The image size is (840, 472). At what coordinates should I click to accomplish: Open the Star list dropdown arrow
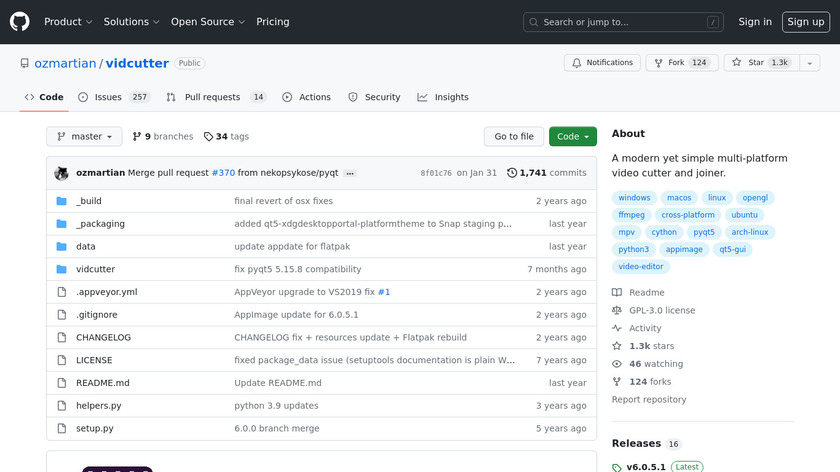(x=809, y=63)
